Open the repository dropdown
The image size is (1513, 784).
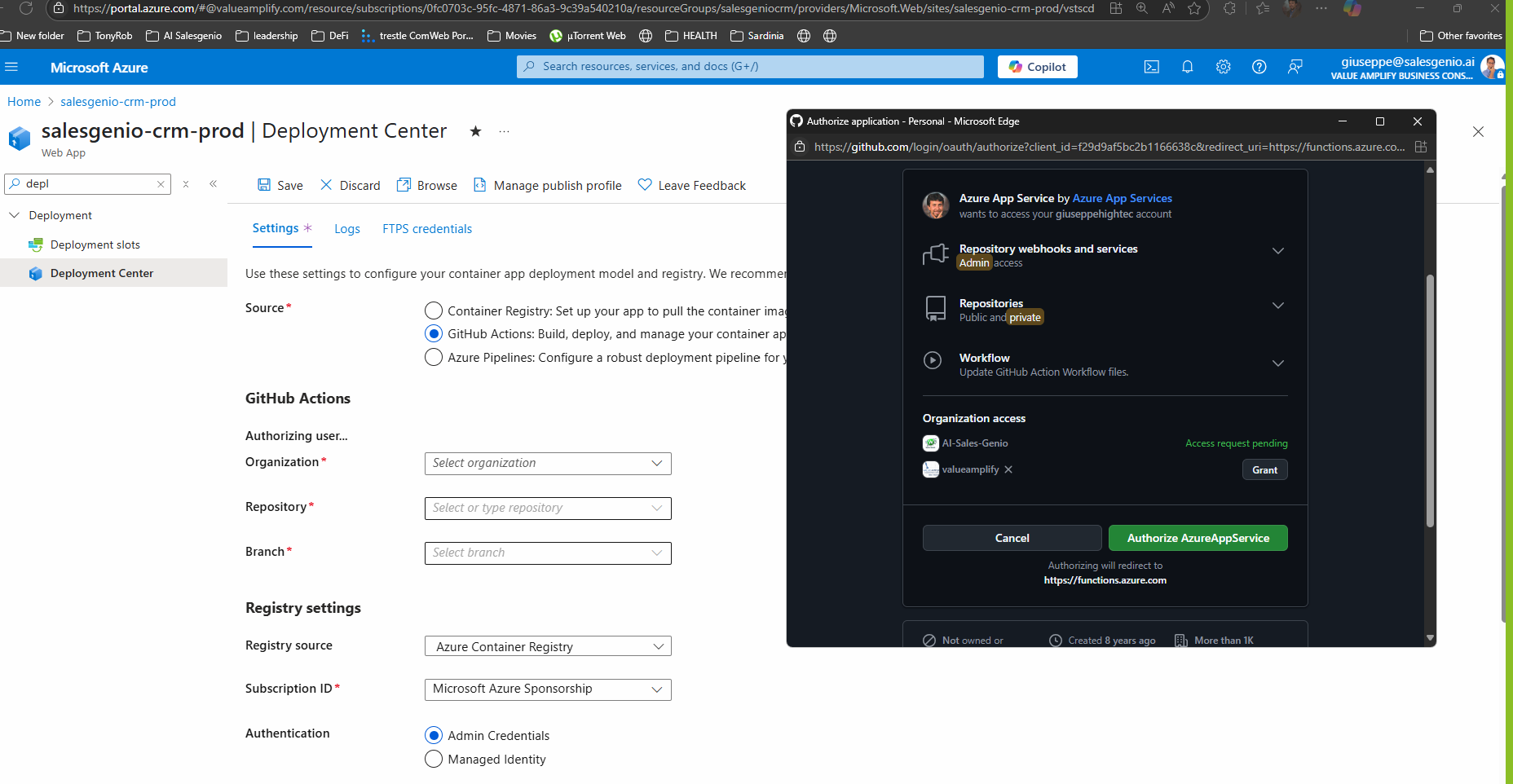548,508
